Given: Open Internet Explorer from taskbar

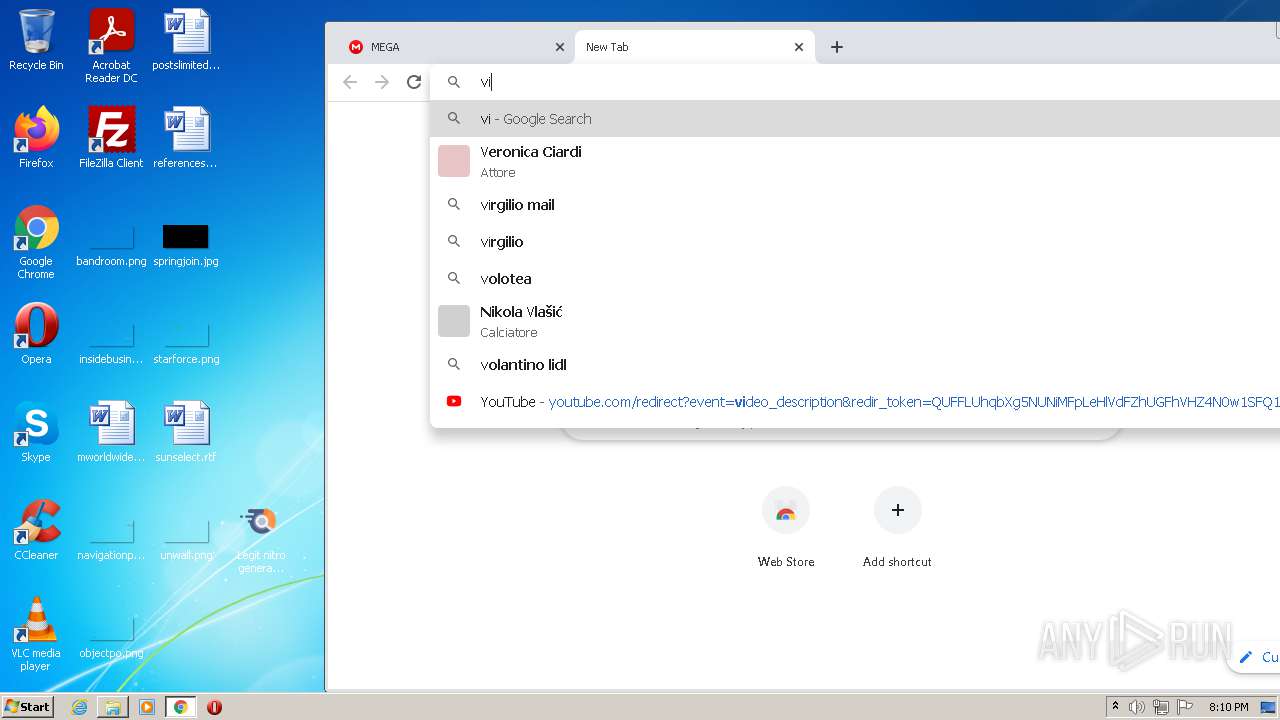Looking at the screenshot, I should 80,707.
